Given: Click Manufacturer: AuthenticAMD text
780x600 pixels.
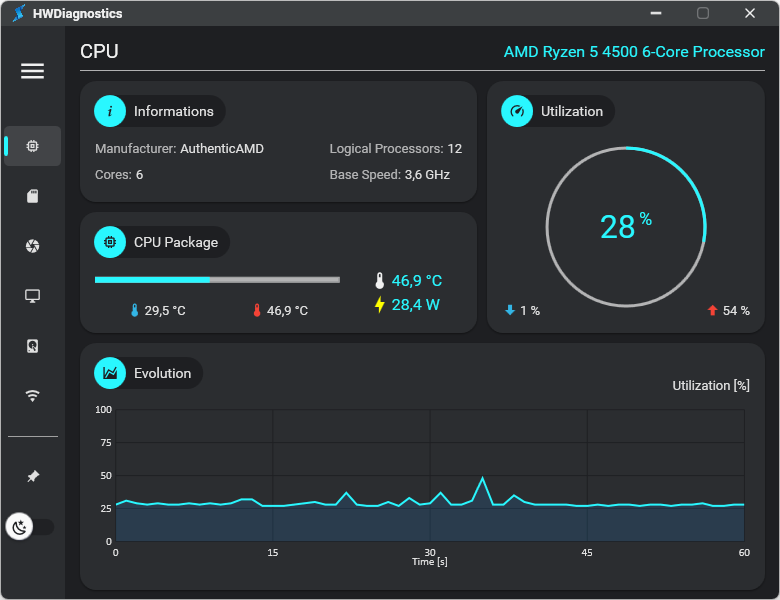Looking at the screenshot, I should [x=180, y=149].
